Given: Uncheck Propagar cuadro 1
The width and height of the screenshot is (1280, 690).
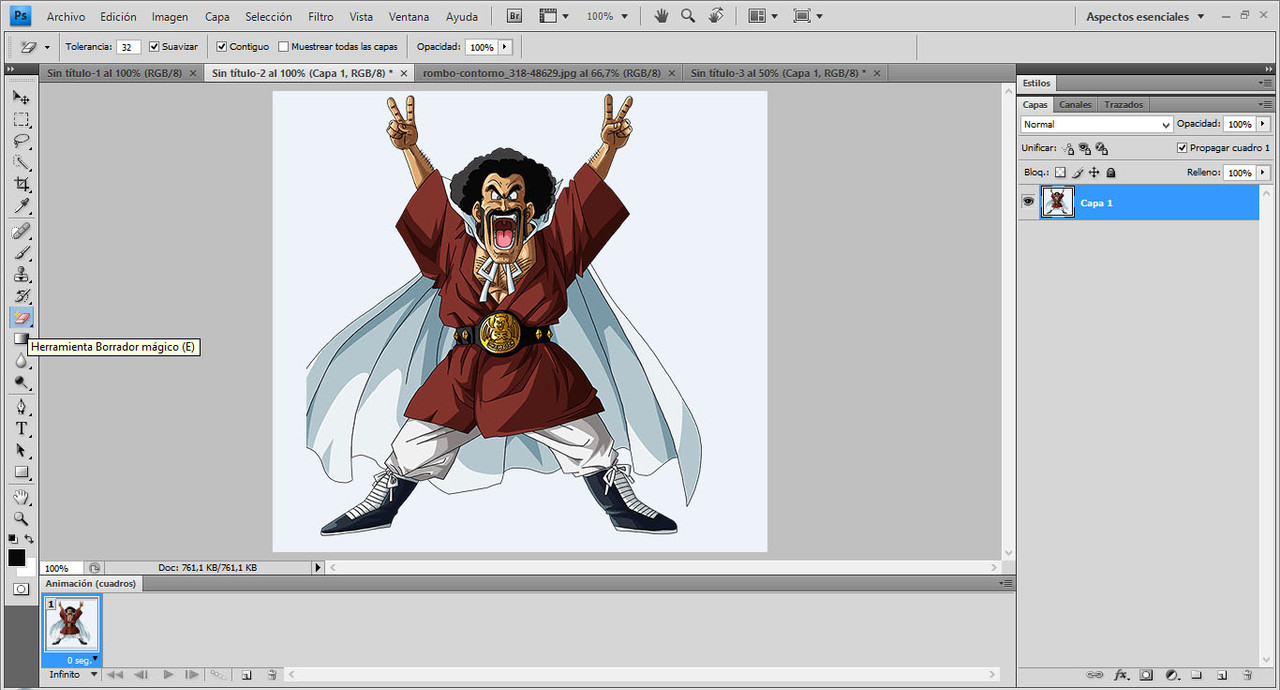Looking at the screenshot, I should [x=1182, y=148].
